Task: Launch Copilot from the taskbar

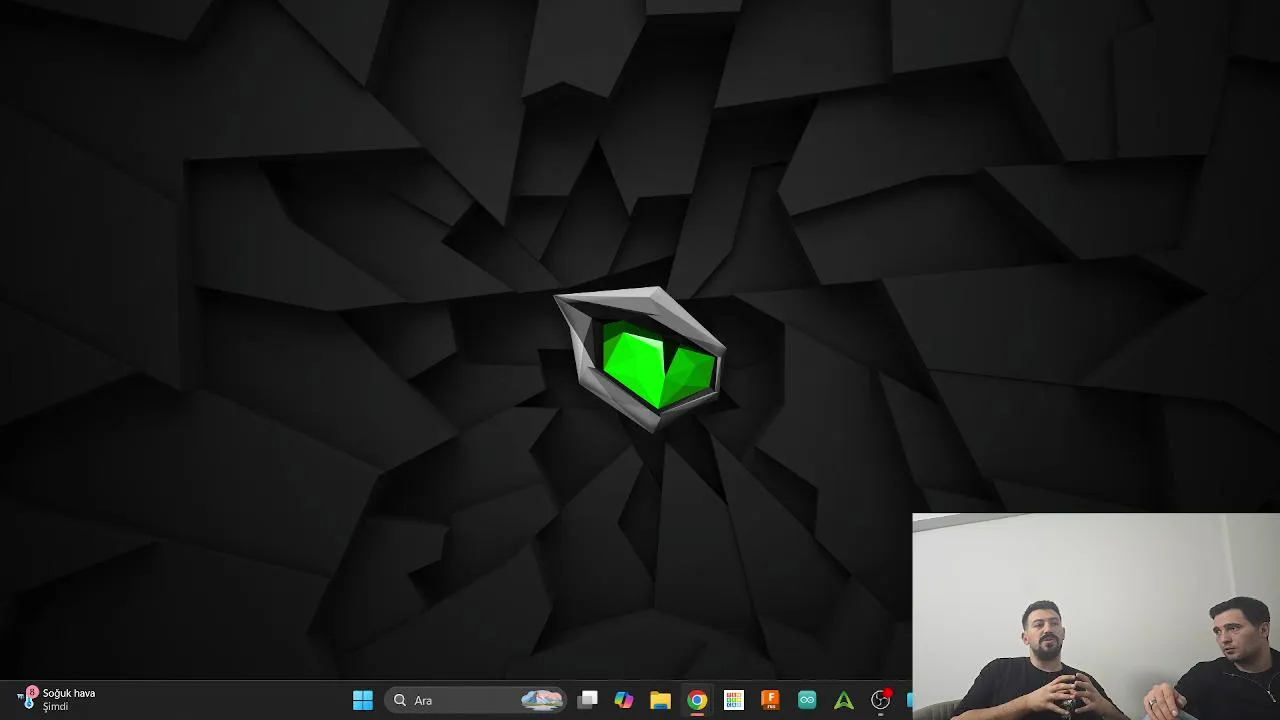Action: click(x=624, y=700)
